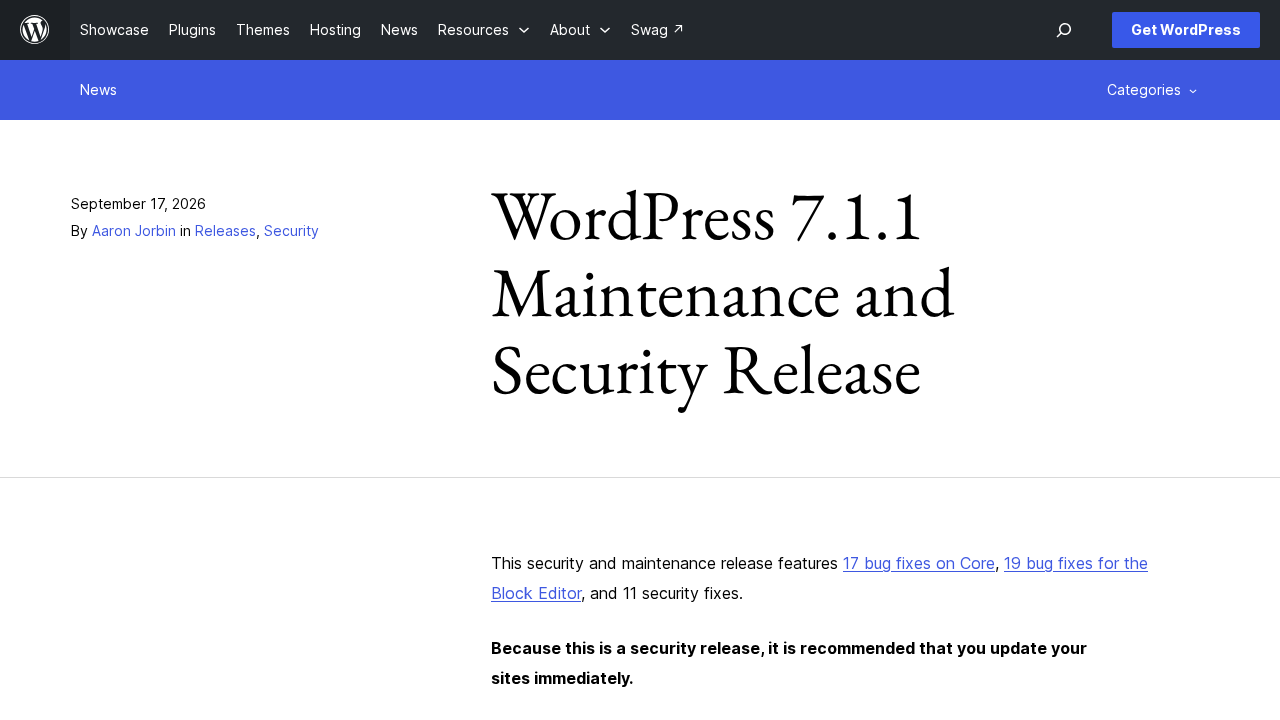Open the Security category link
This screenshot has width=1280, height=720.
pos(291,231)
